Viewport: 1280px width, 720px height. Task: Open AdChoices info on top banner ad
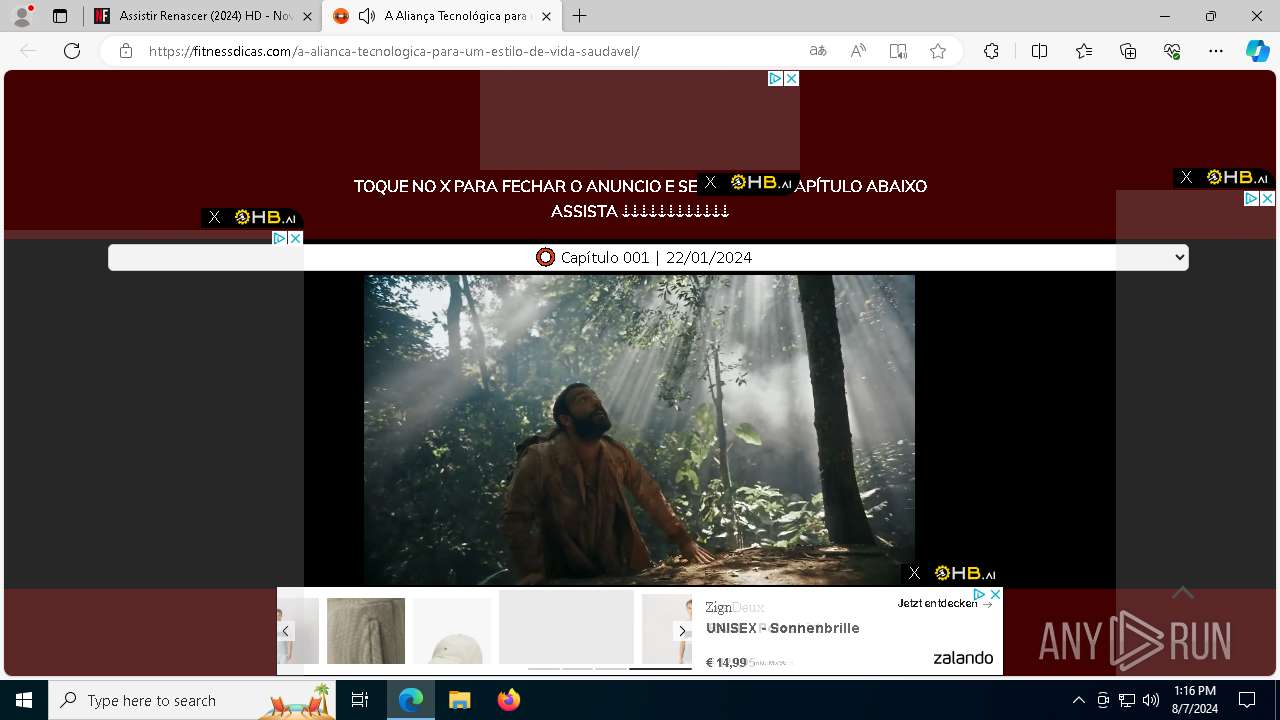(x=775, y=78)
